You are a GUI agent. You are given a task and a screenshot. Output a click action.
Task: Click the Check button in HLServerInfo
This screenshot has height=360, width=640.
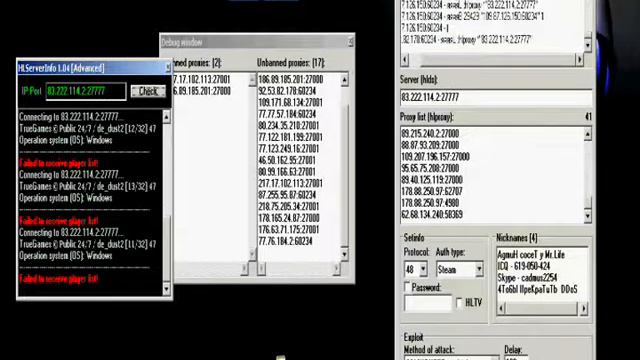coord(148,91)
